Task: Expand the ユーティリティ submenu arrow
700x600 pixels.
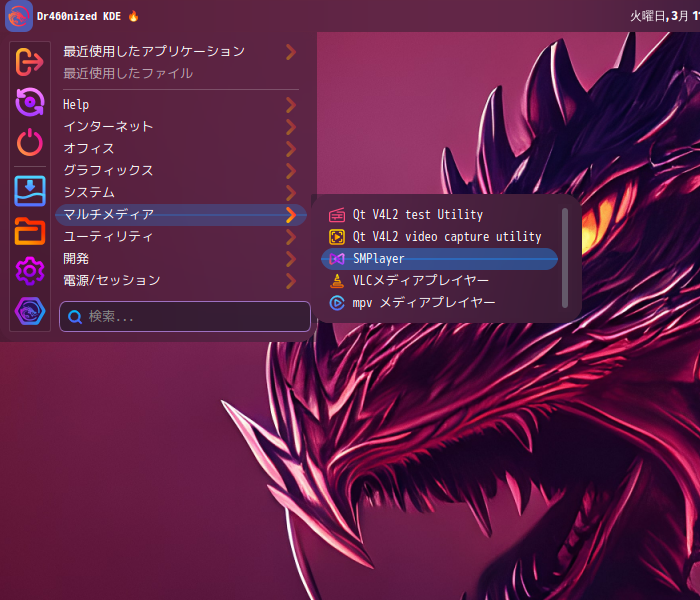Action: pyautogui.click(x=291, y=237)
